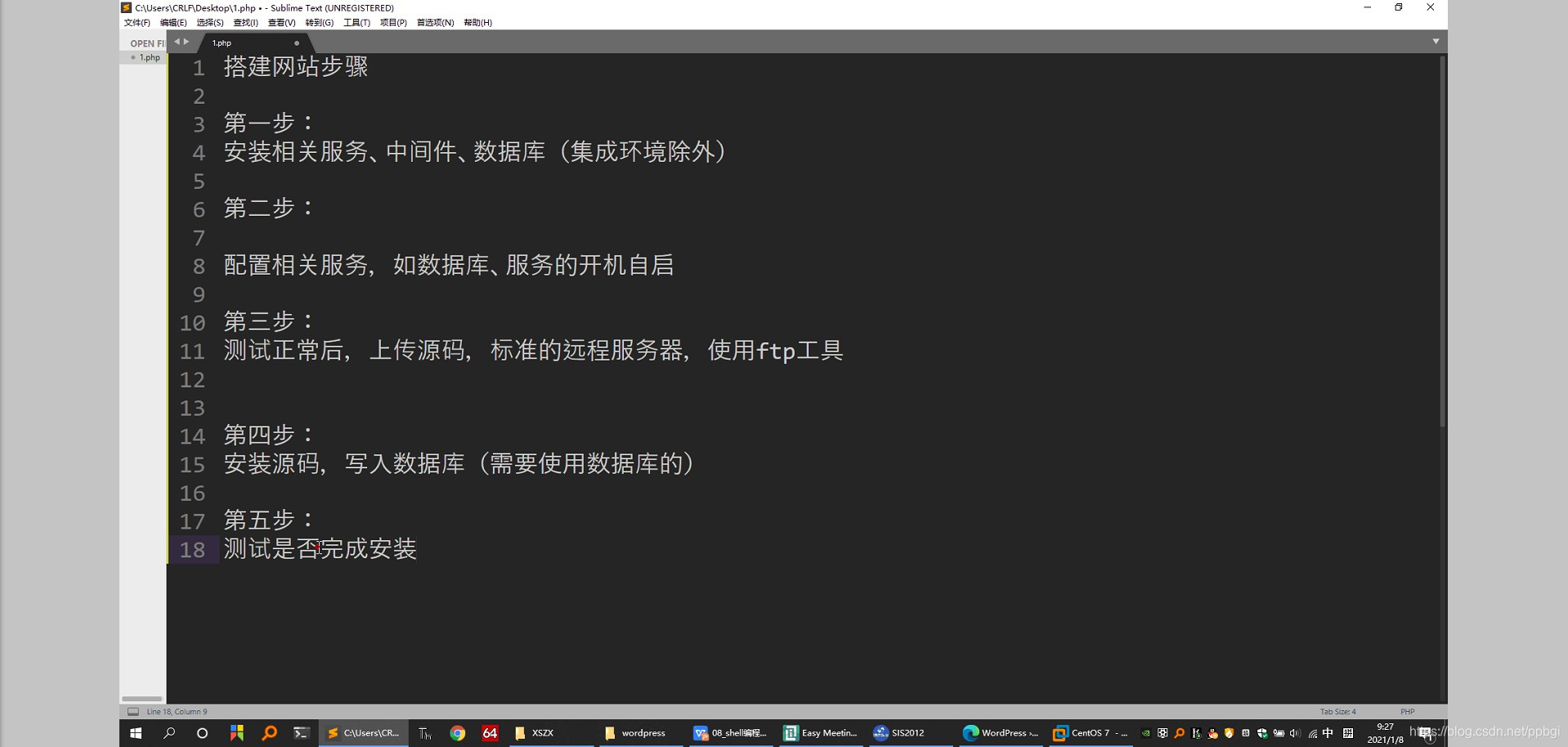Click line number 3 in gutter

199,124
